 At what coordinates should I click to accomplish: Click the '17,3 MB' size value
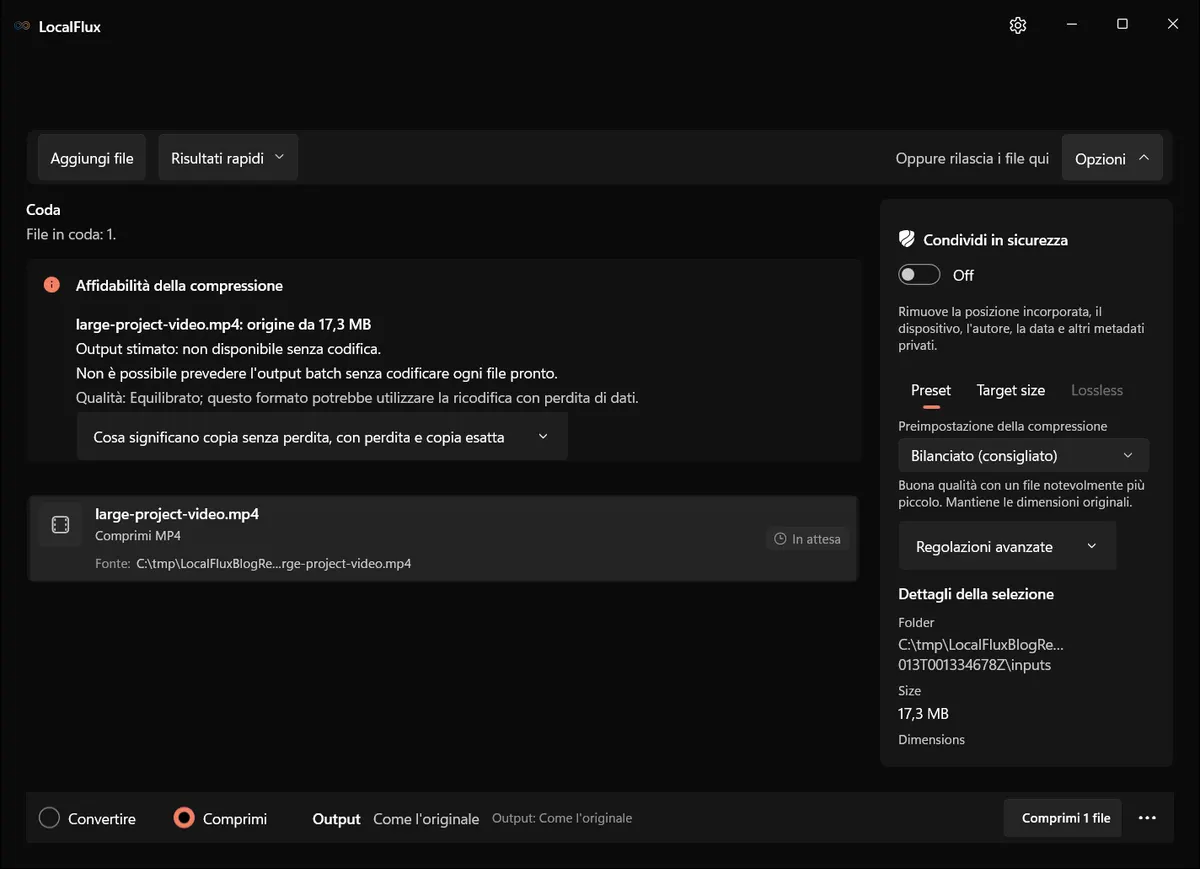[924, 714]
